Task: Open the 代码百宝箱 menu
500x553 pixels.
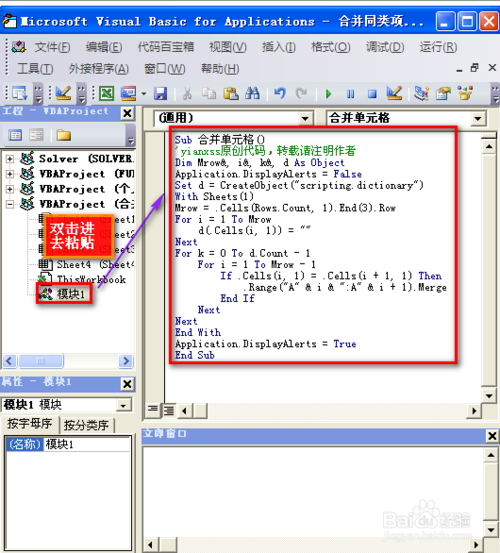Action: (166, 47)
